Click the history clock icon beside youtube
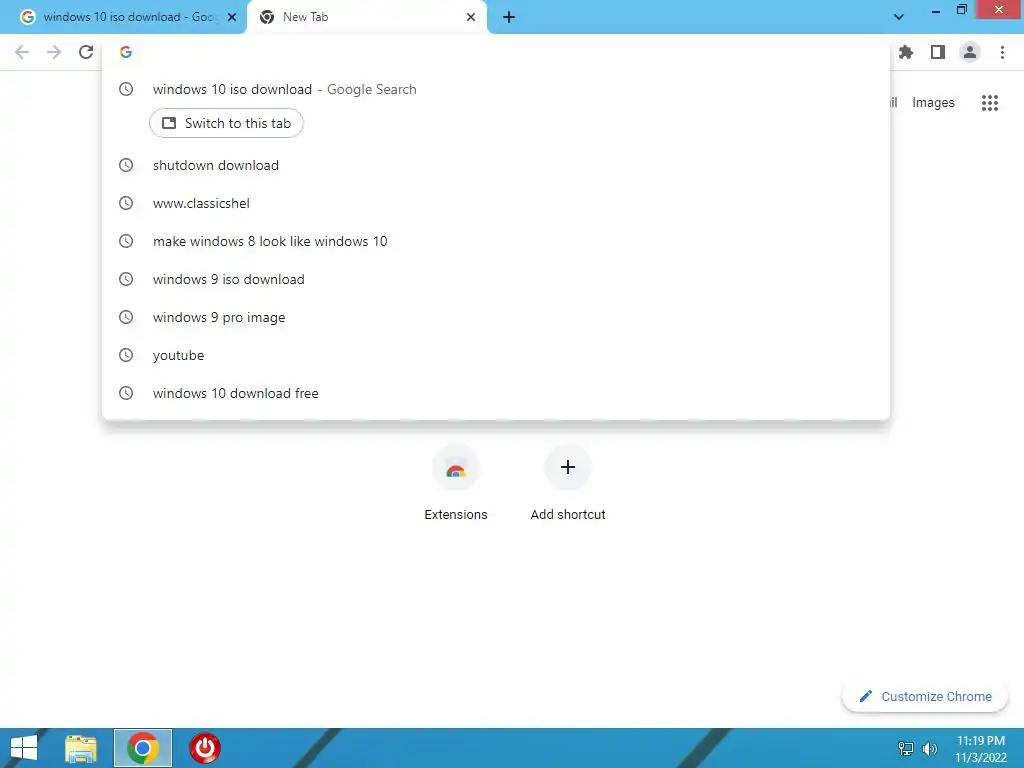The image size is (1024, 768). [x=126, y=355]
